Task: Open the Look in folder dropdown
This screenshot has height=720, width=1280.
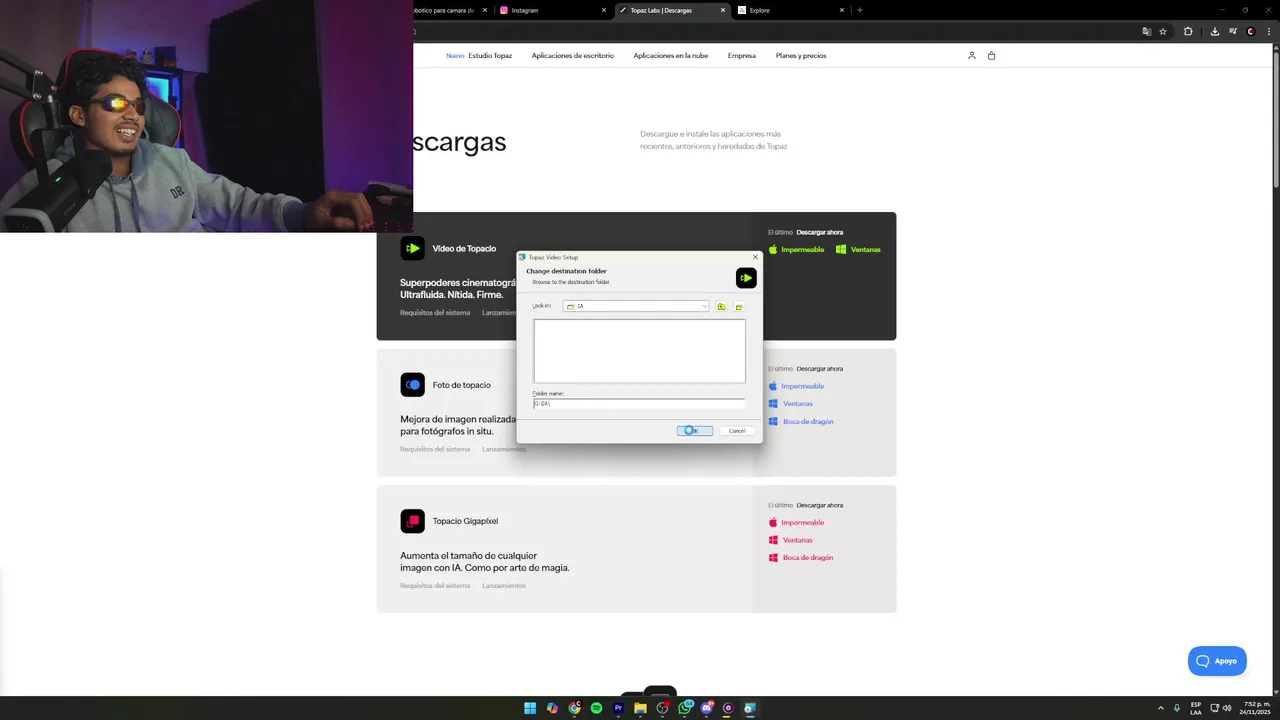Action: click(636, 306)
